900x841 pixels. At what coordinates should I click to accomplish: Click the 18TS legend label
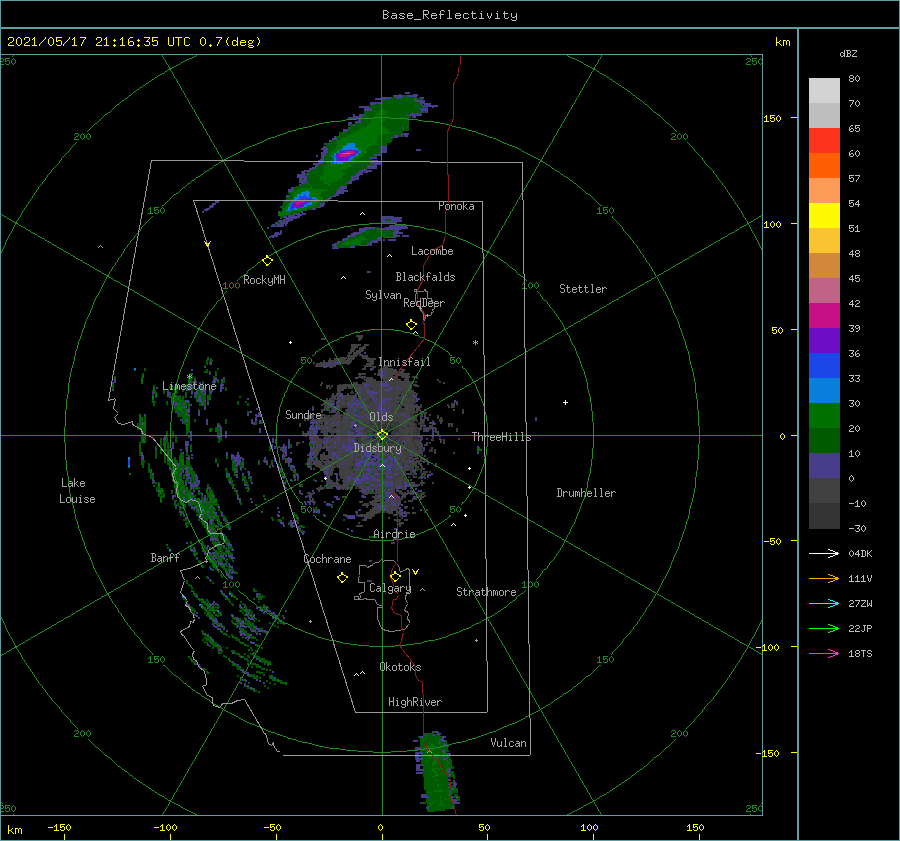(860, 653)
